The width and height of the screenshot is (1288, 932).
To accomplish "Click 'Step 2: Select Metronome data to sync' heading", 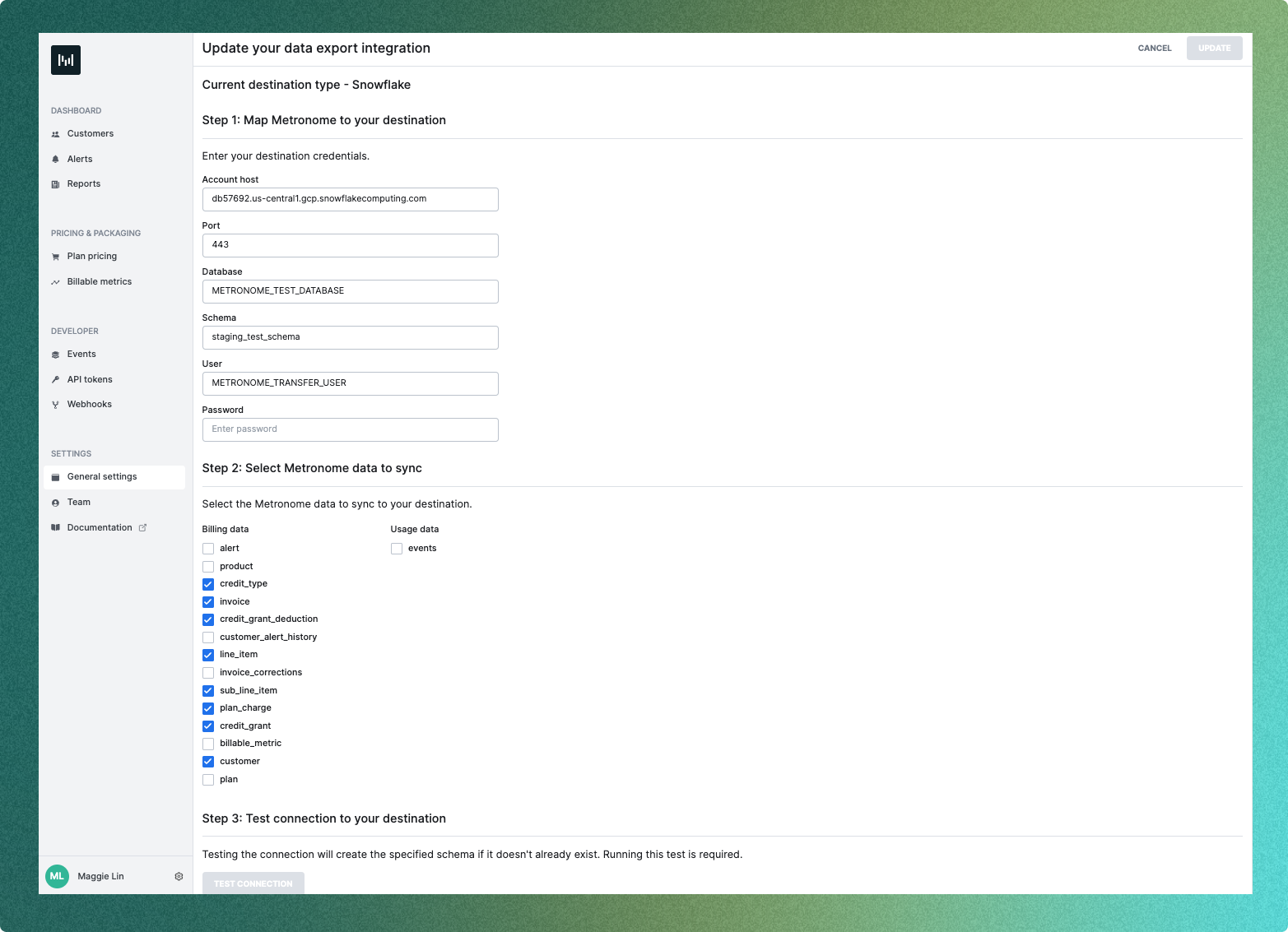I will tap(312, 468).
